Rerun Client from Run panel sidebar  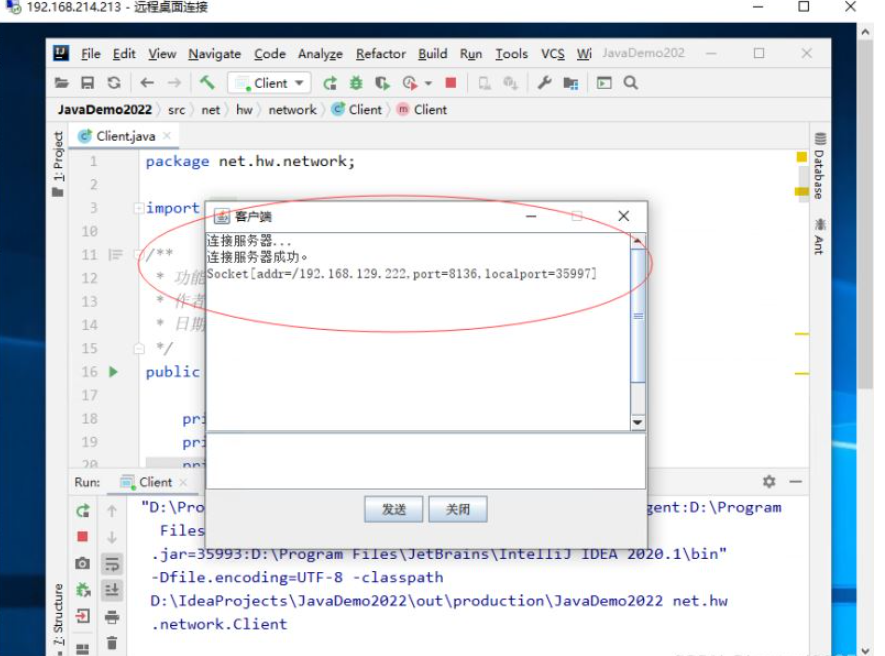click(x=83, y=511)
